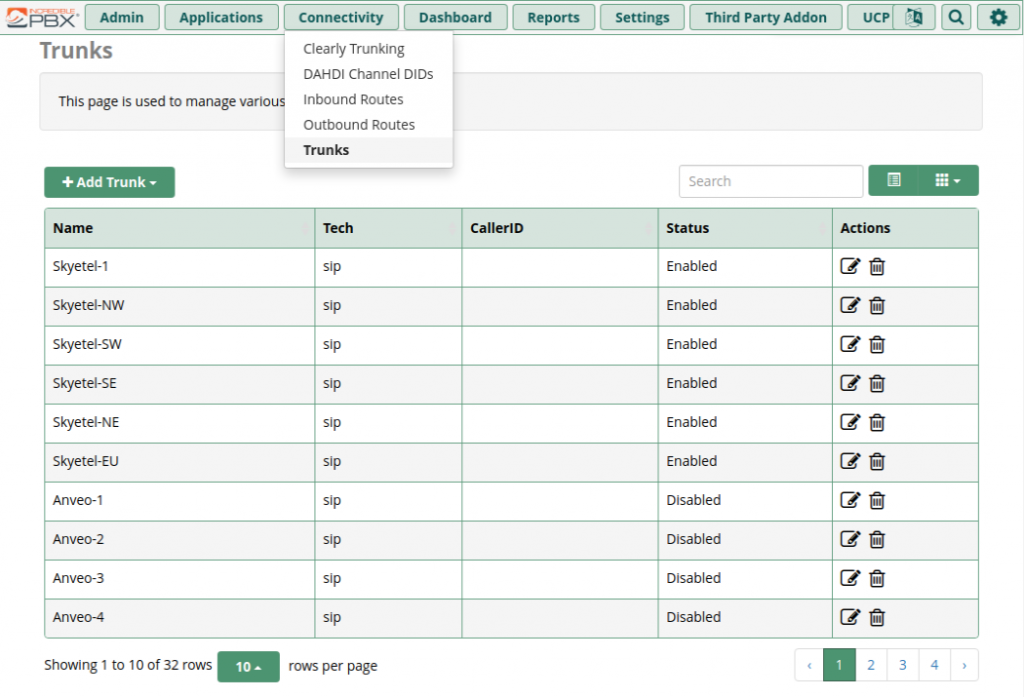
Task: Open the Admin menu
Action: coord(121,17)
